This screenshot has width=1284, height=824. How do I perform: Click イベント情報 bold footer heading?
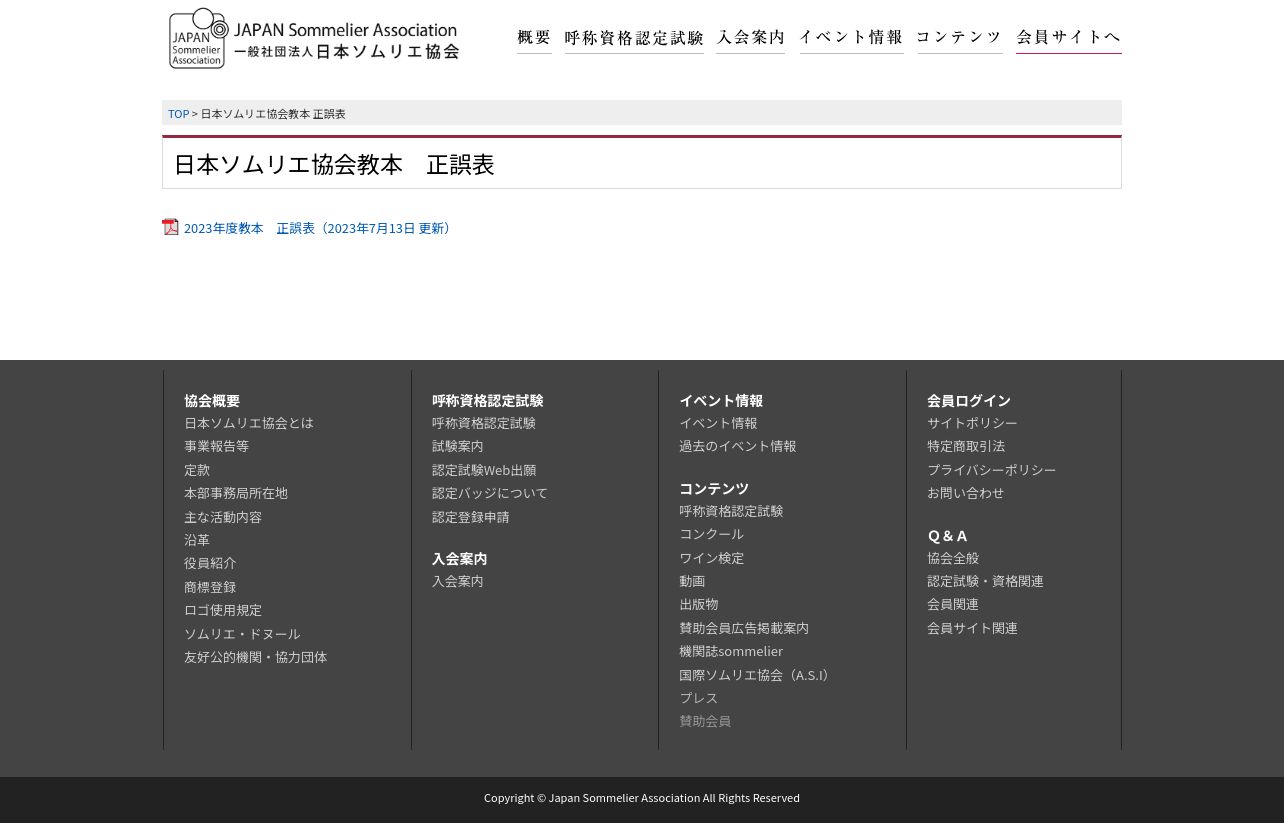721,401
